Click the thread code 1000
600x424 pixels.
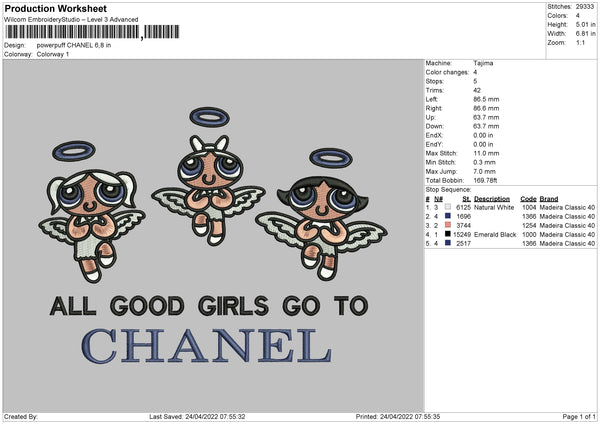(529, 234)
